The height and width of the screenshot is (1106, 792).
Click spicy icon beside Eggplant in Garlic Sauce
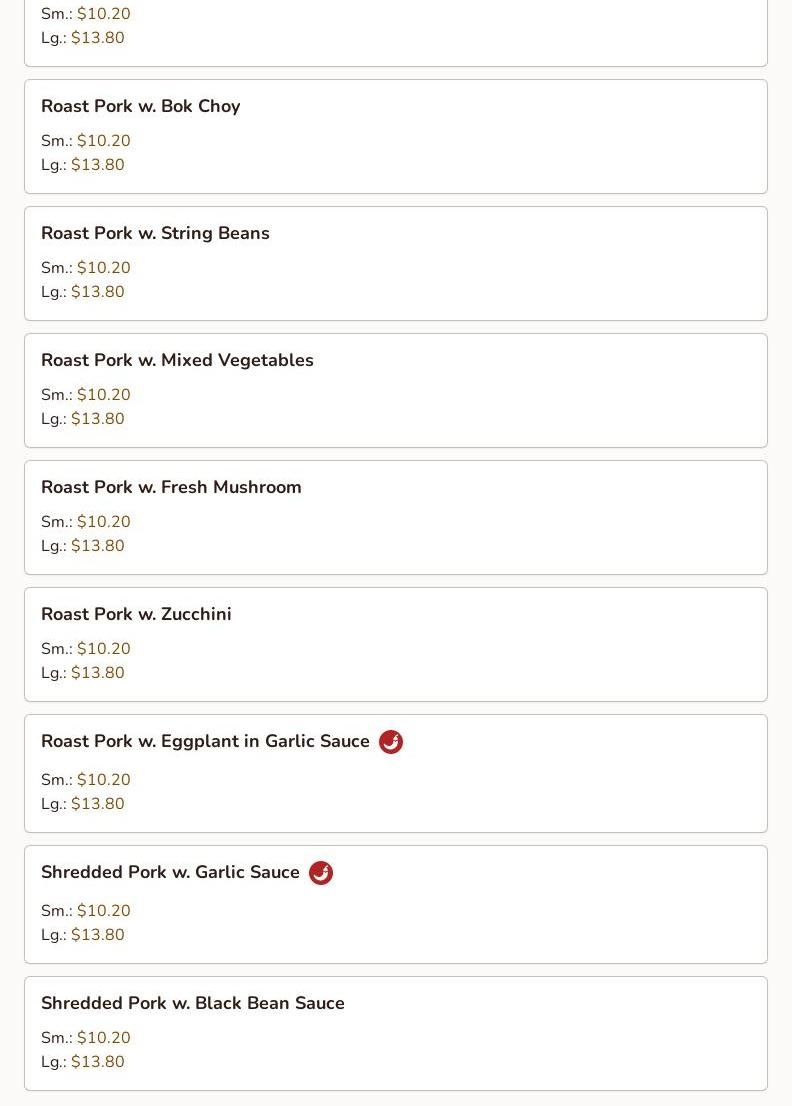click(x=391, y=742)
